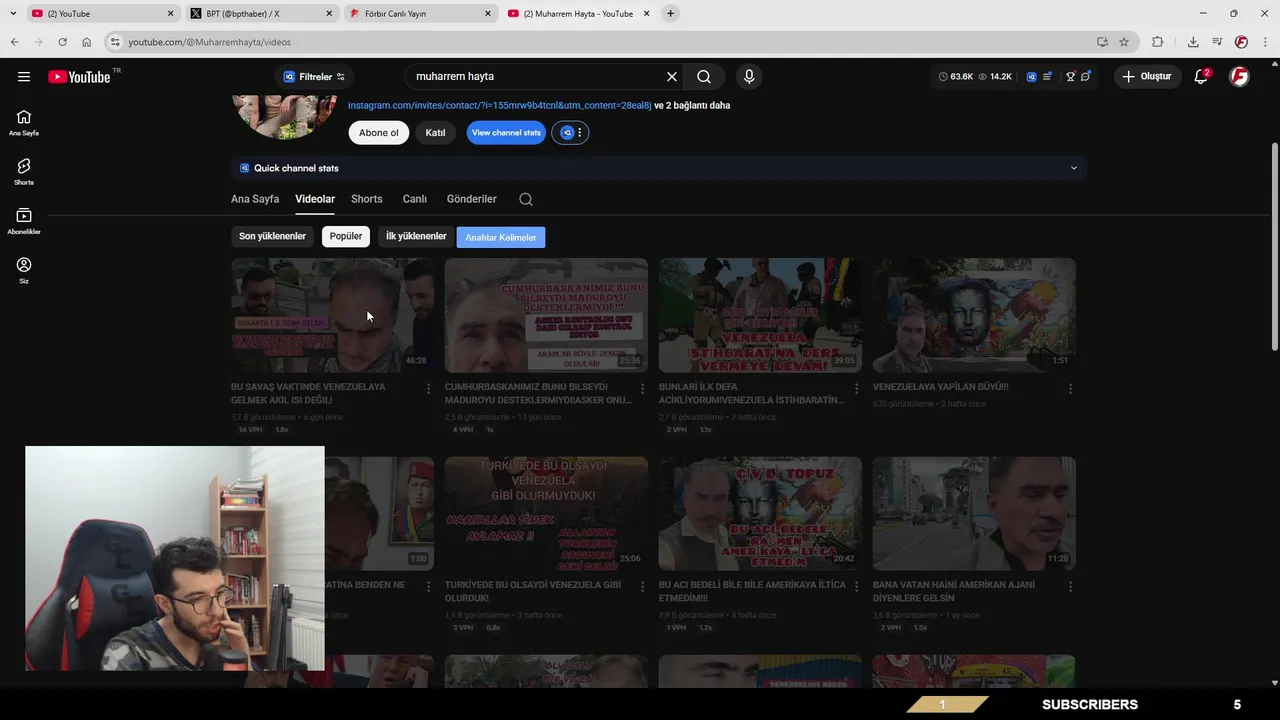Open the instagram.com invites link
This screenshot has height=720, width=1280.
[x=499, y=105]
